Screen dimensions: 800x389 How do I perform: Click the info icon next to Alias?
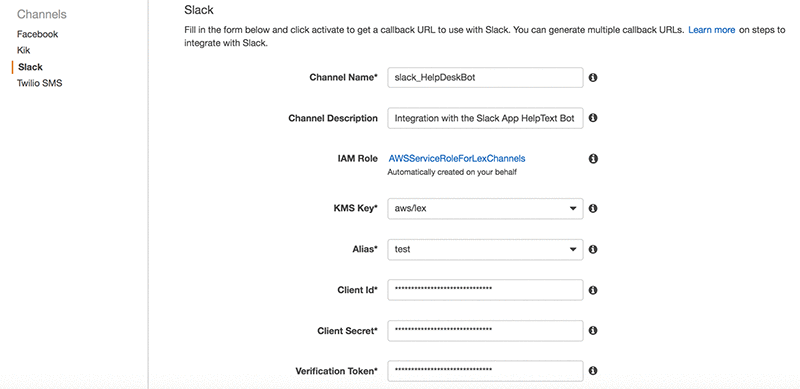[593, 250]
